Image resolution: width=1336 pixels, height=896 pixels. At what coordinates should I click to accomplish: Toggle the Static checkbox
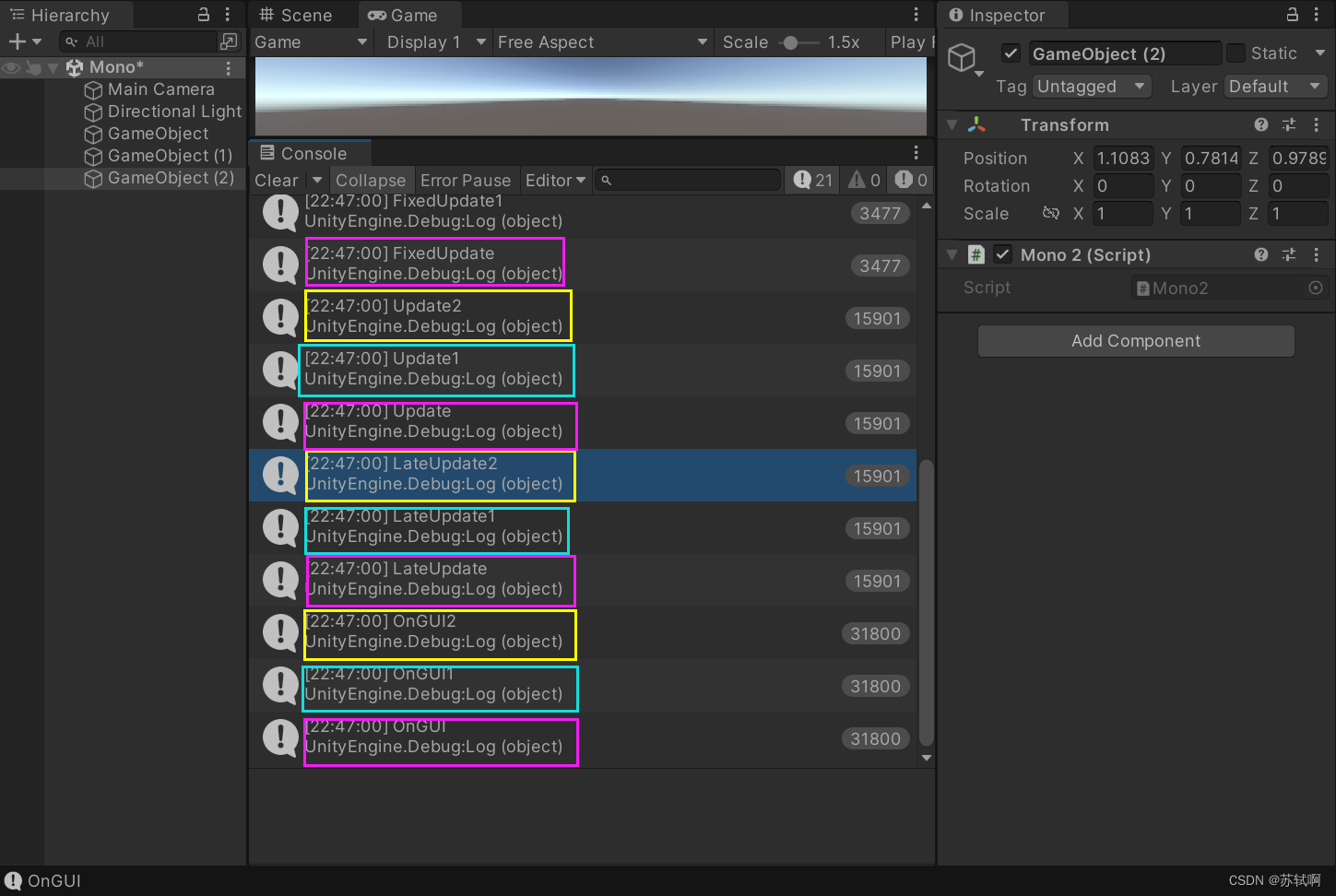click(1235, 53)
